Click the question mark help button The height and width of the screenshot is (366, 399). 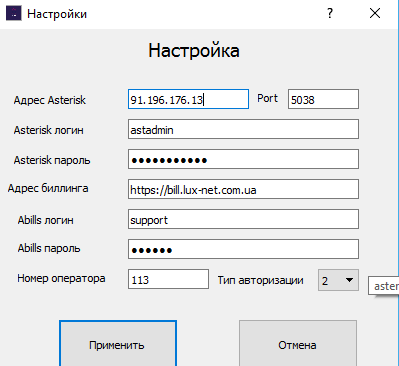point(330,13)
